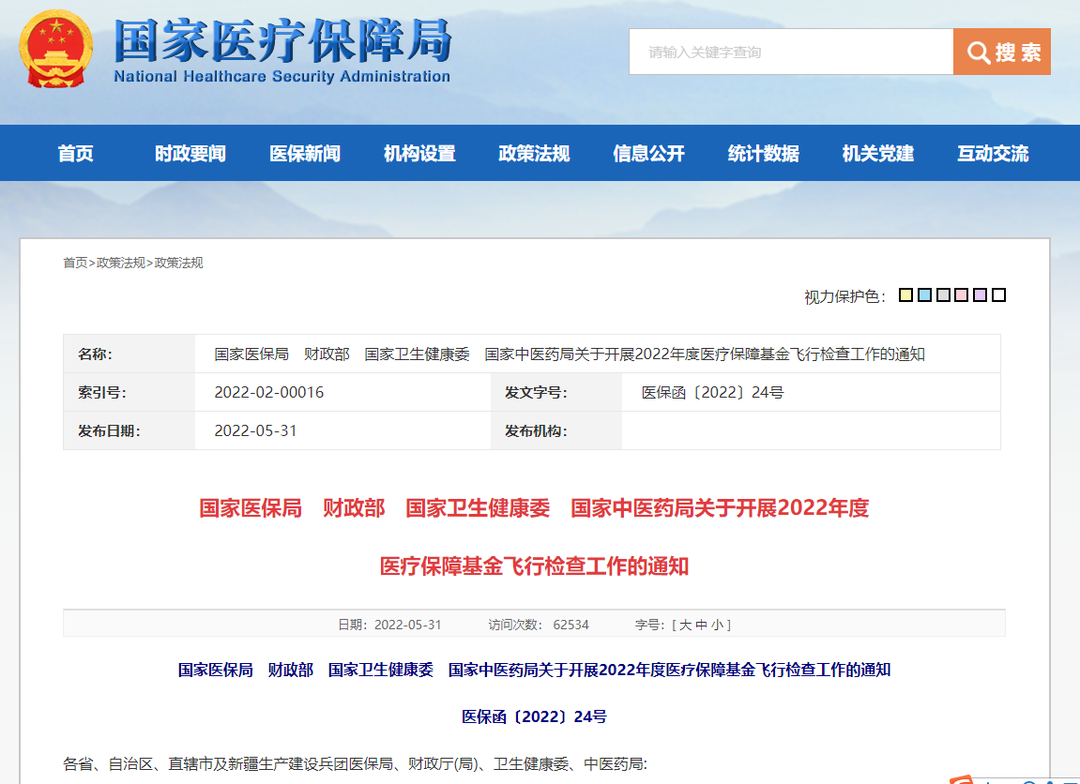Screen dimensions: 1080x784
Task: Set font size to 中
Action: pos(701,625)
